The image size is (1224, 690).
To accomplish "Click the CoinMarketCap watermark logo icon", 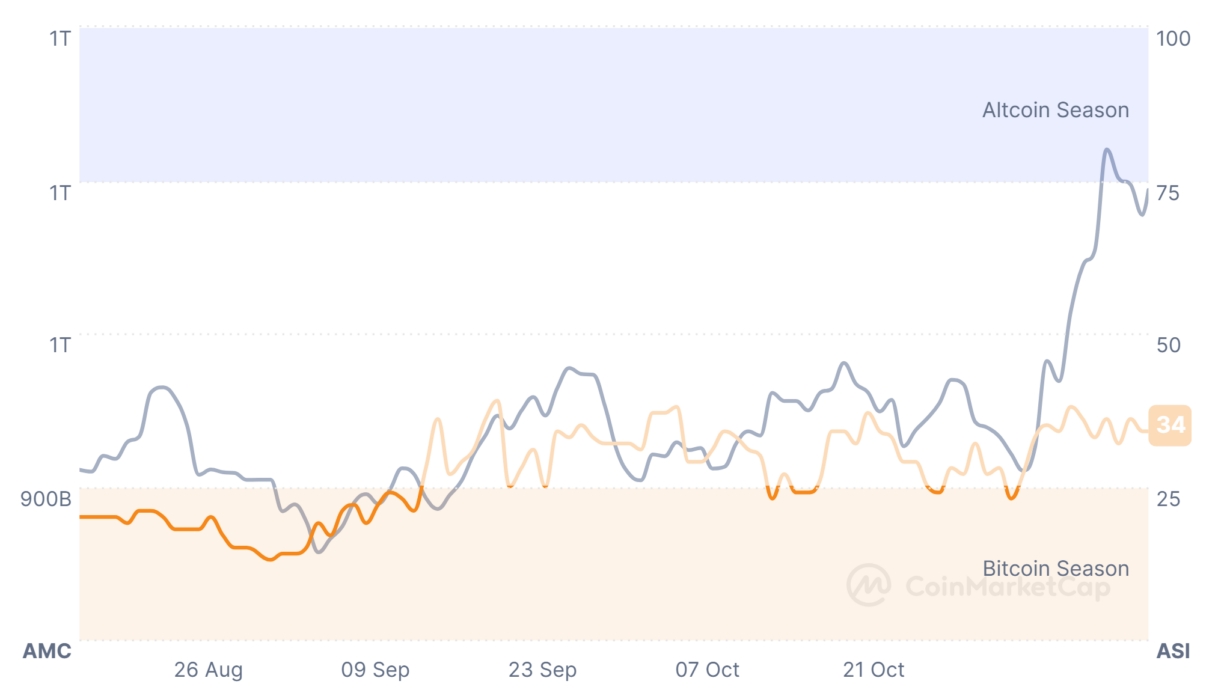I will click(868, 585).
